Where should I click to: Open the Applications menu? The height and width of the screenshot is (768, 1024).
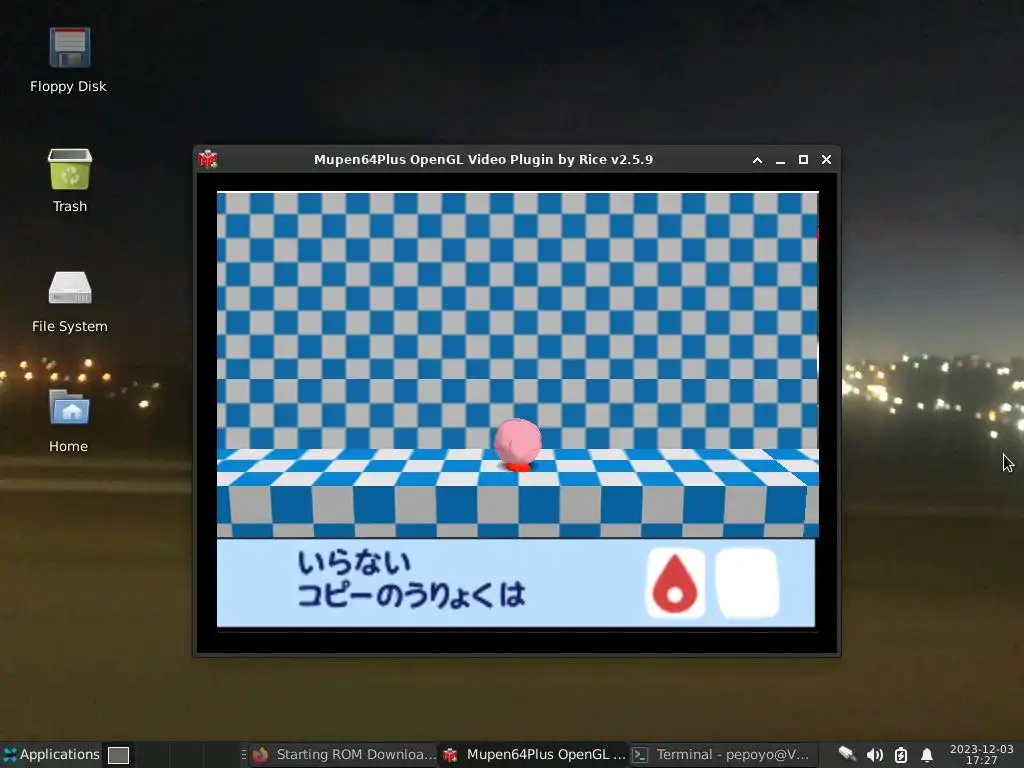point(52,754)
